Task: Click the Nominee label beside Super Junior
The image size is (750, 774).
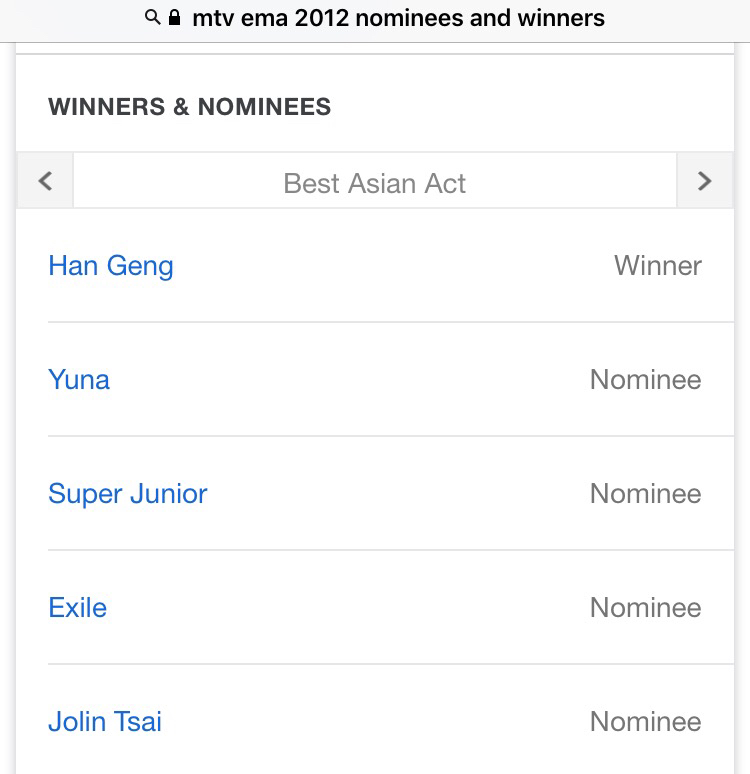Action: click(646, 494)
